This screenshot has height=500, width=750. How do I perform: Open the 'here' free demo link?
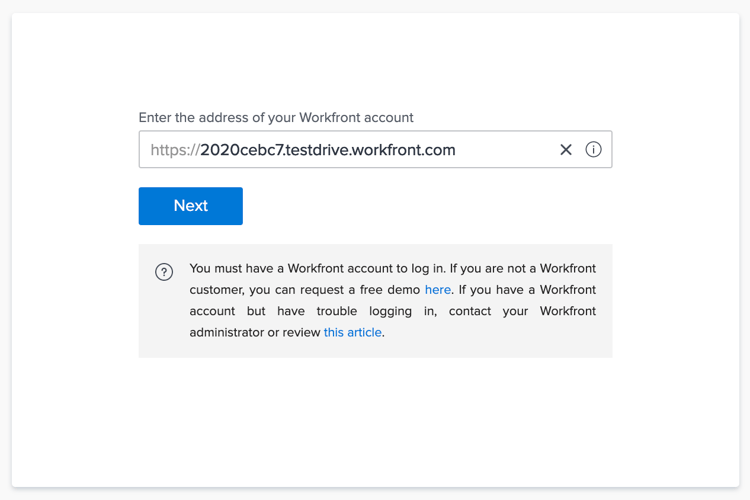(438, 290)
